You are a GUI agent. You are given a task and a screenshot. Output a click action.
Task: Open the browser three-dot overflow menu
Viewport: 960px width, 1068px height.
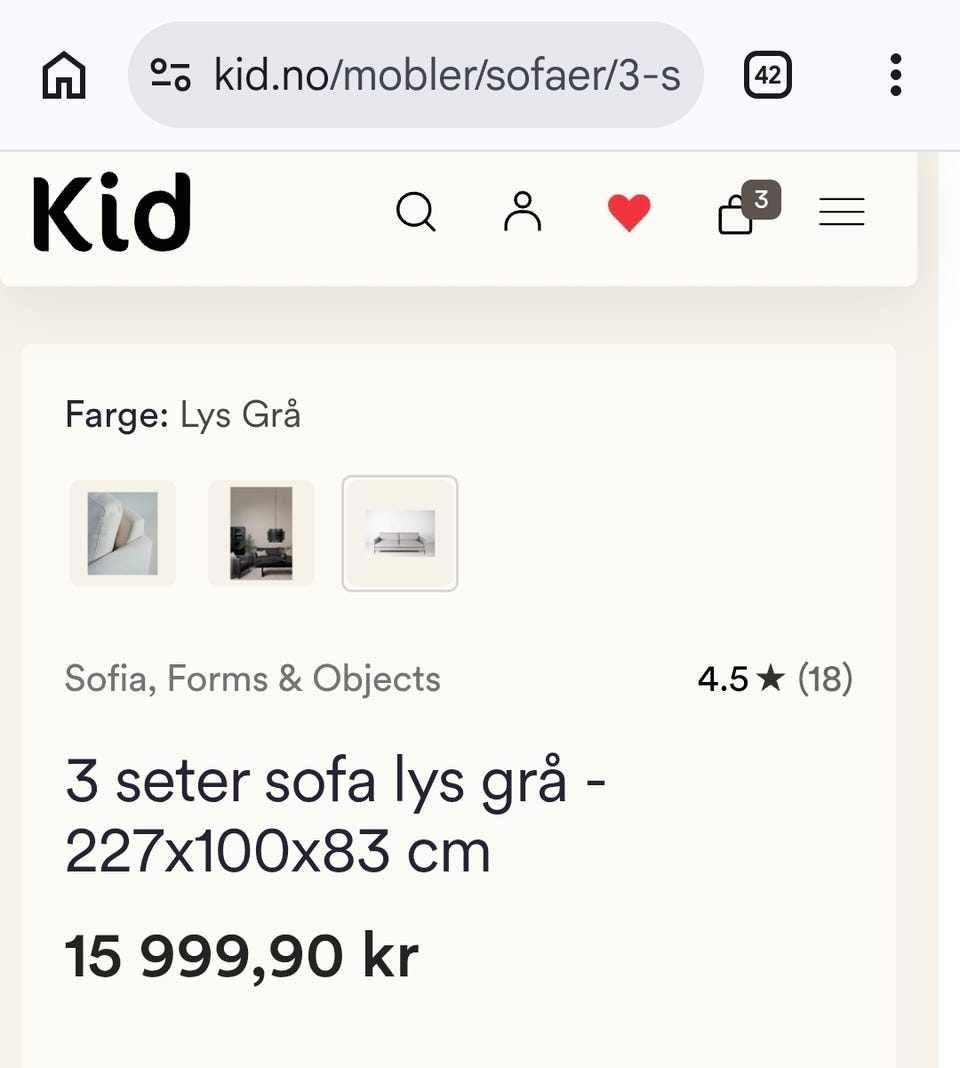point(896,75)
